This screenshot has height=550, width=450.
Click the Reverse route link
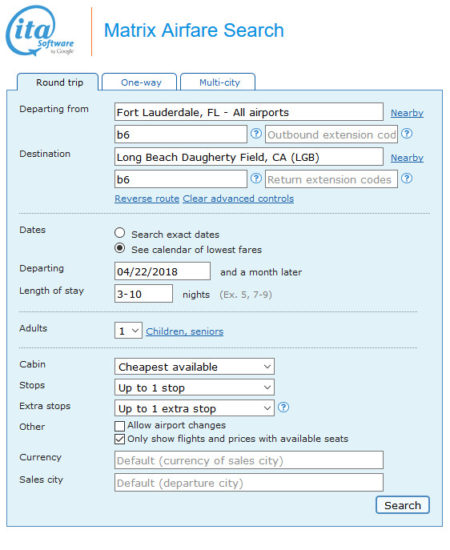point(147,199)
